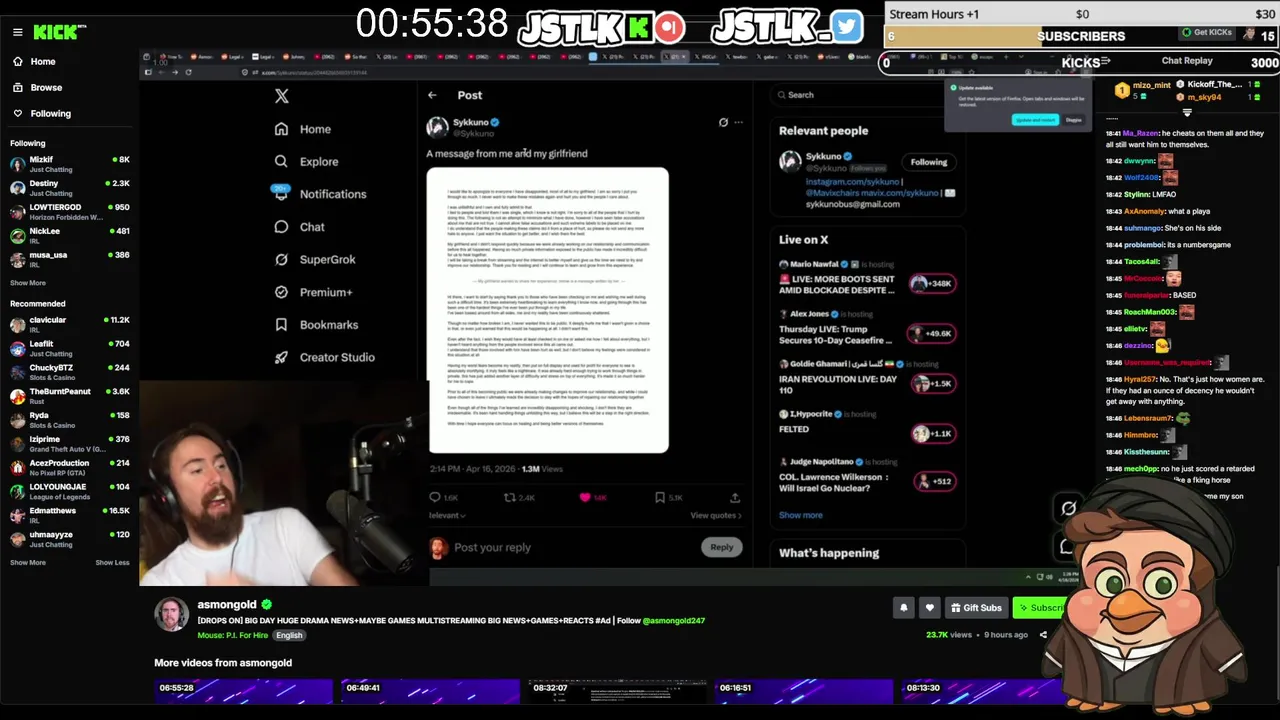
Task: Click the post's repost icon
Action: coord(509,497)
